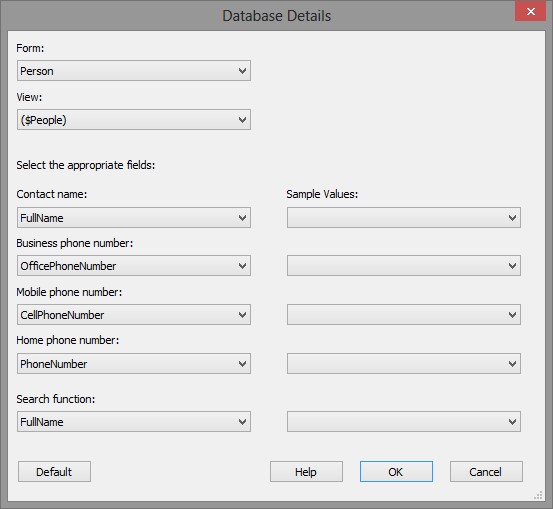This screenshot has height=509, width=553.
Task: Expand the Home phone number PhoneNumber dropdown
Action: click(x=134, y=364)
